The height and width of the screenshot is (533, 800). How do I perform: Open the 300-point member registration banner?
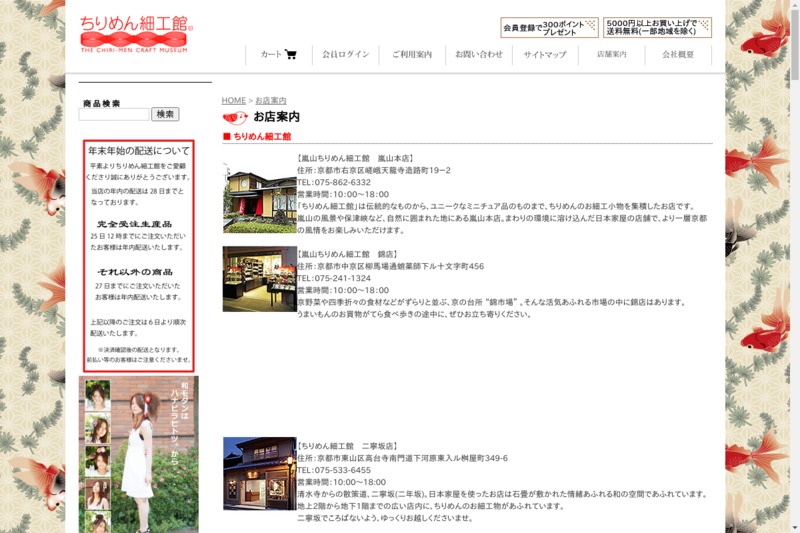(x=549, y=27)
